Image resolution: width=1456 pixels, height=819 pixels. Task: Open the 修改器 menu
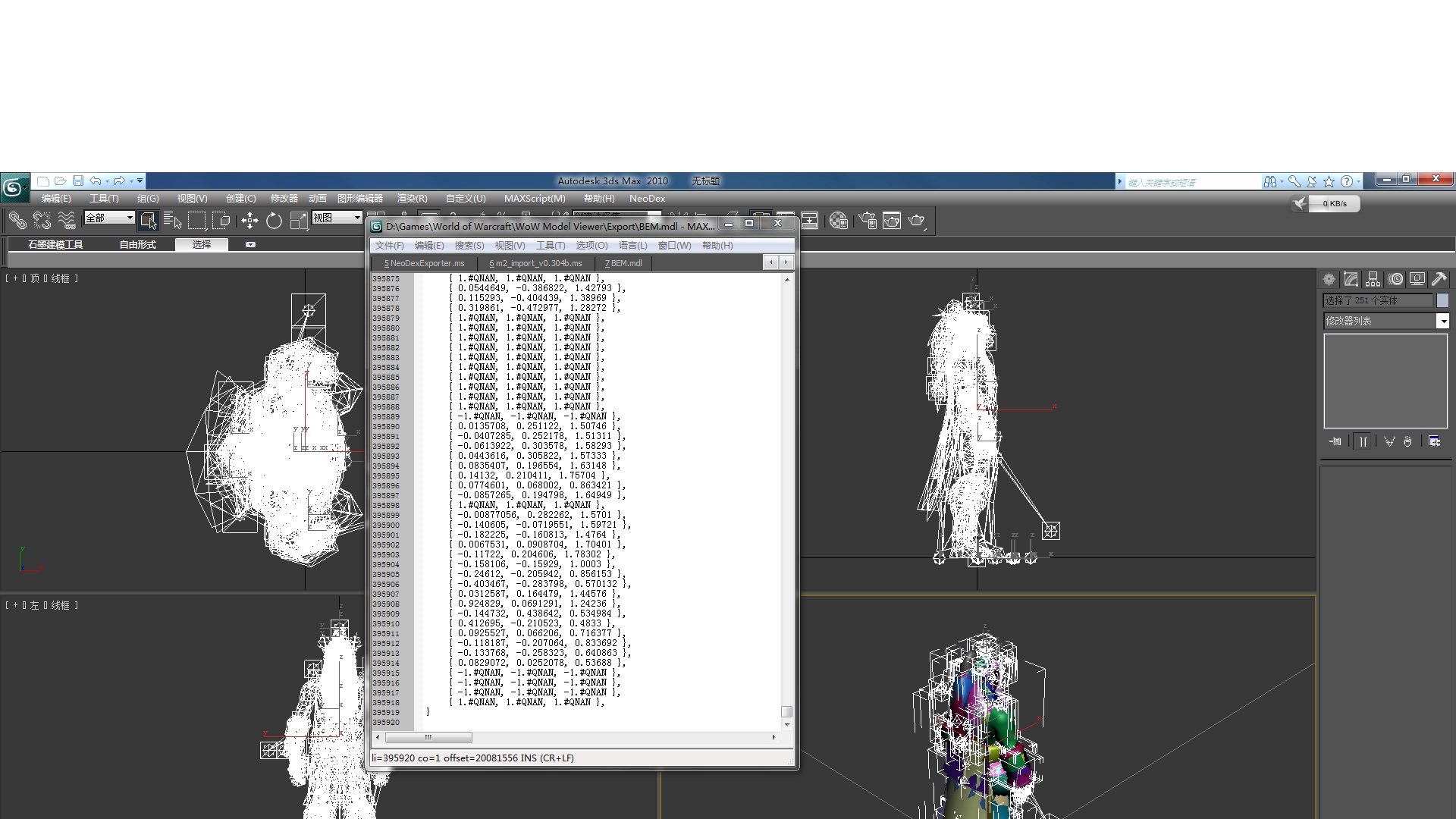point(284,199)
